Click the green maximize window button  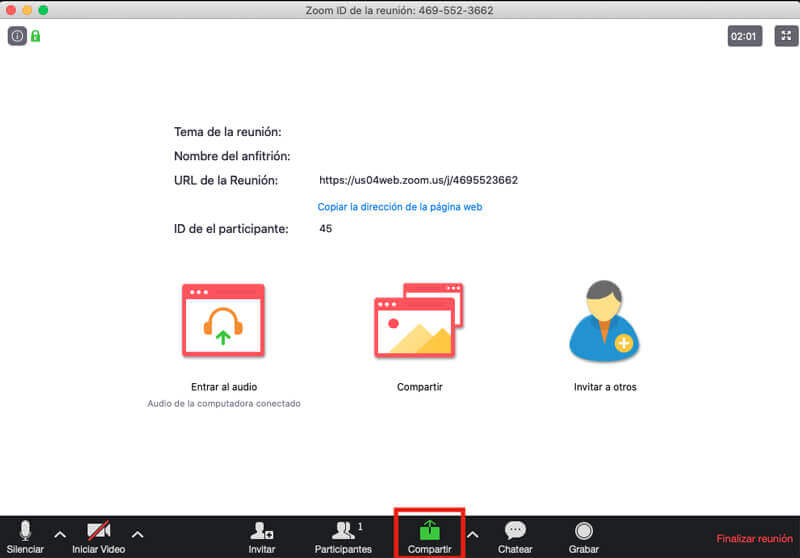[x=43, y=10]
